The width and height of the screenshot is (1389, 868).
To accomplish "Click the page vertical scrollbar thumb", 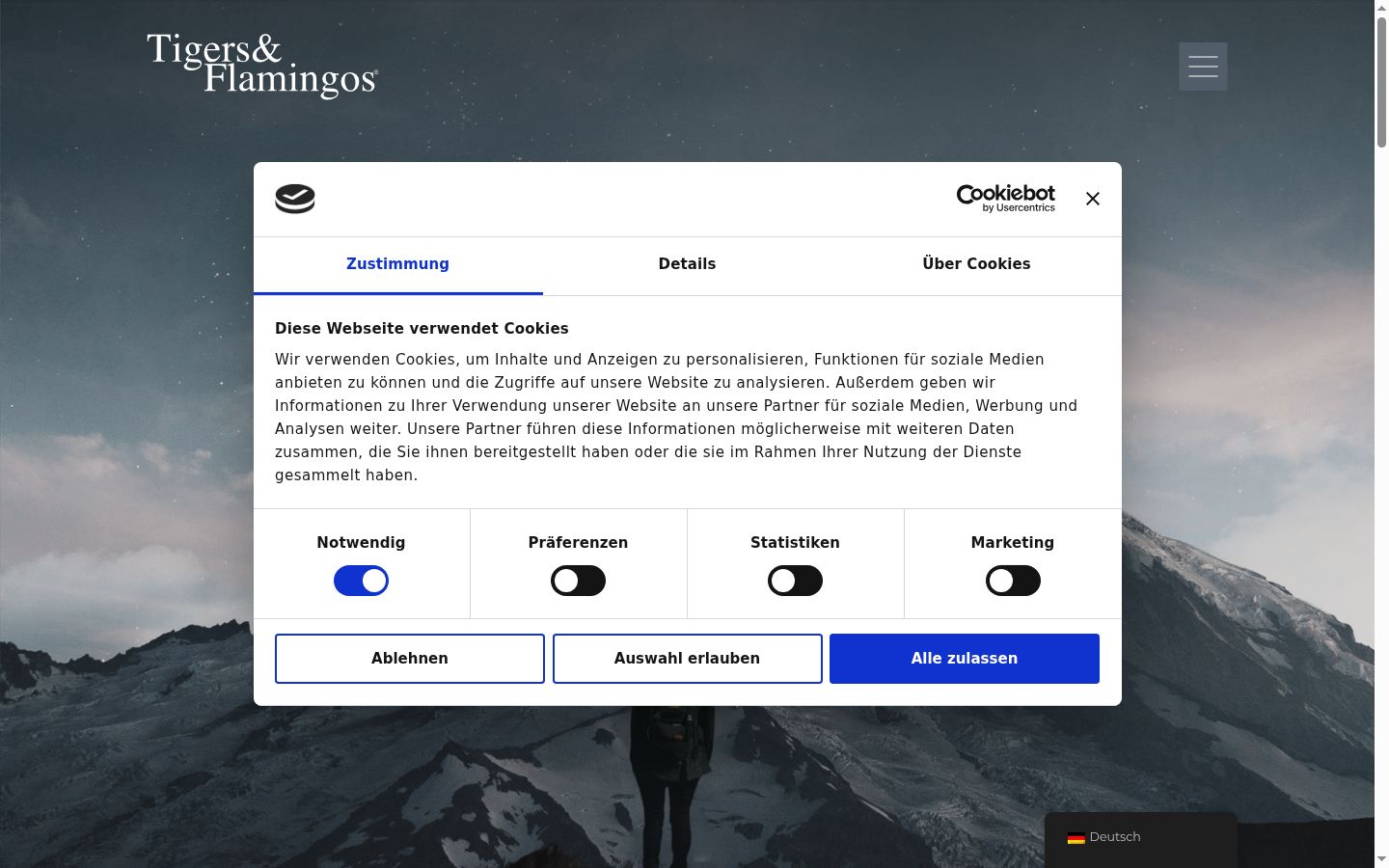I will click(x=1381, y=82).
